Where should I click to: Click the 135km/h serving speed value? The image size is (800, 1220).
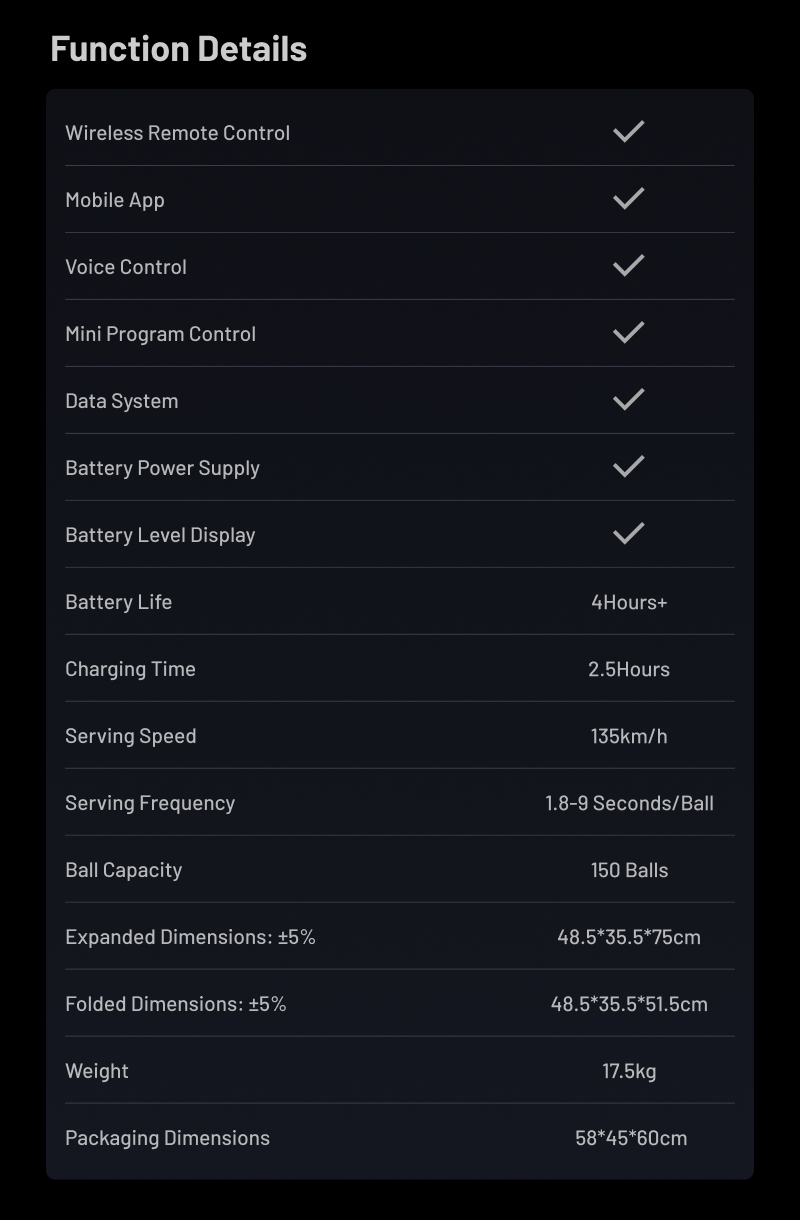629,736
